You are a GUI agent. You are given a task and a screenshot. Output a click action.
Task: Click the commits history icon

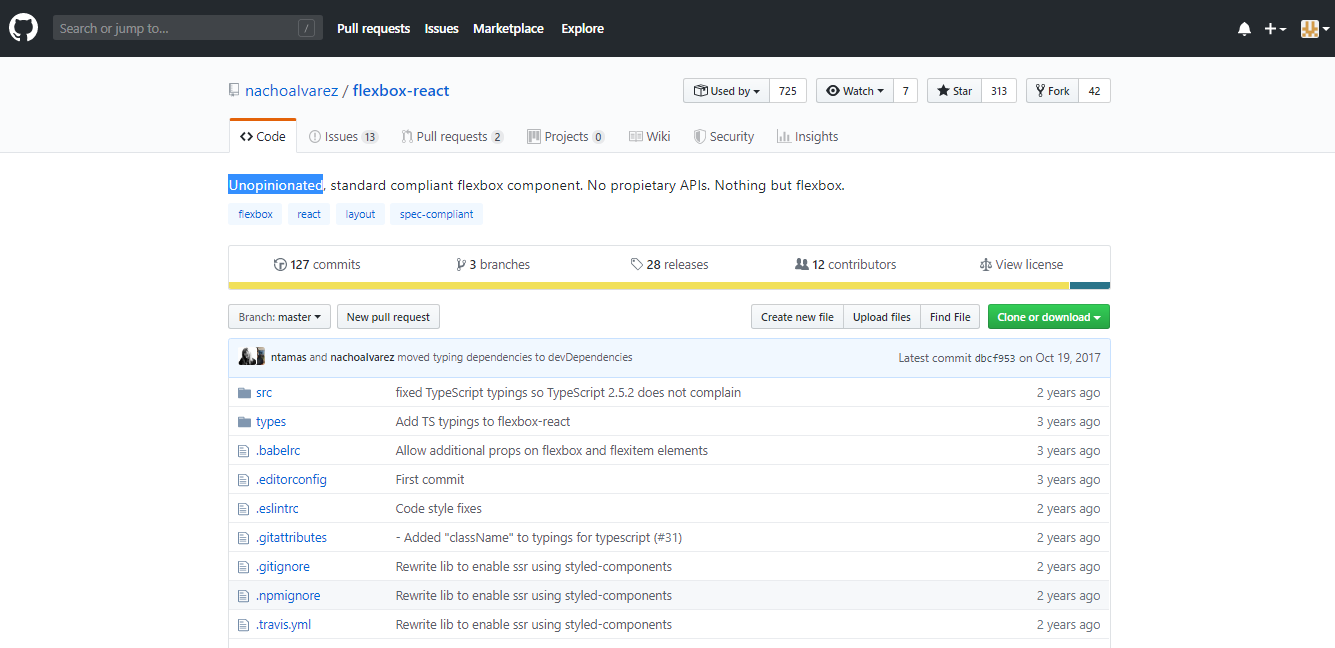(280, 265)
